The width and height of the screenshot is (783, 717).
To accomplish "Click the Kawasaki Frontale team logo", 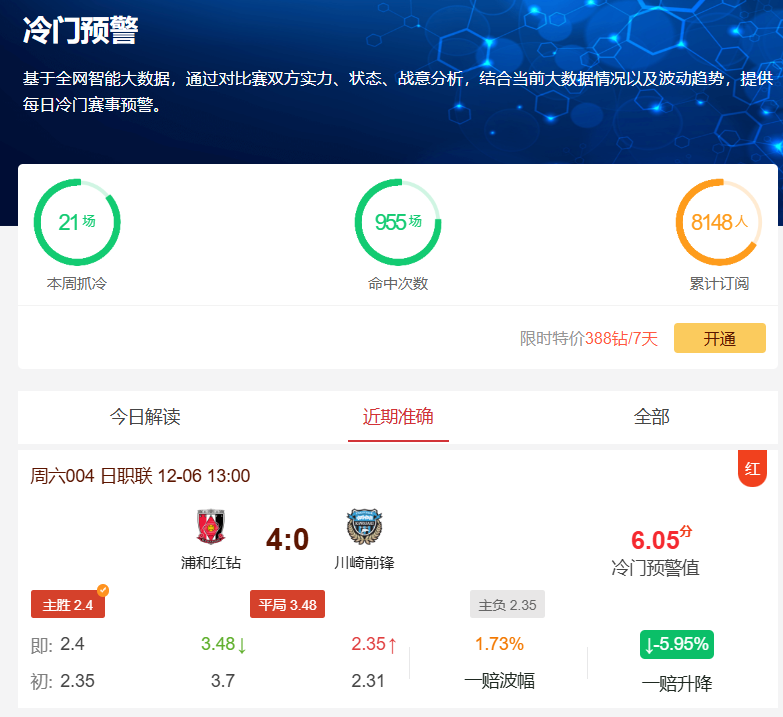I will 364,526.
